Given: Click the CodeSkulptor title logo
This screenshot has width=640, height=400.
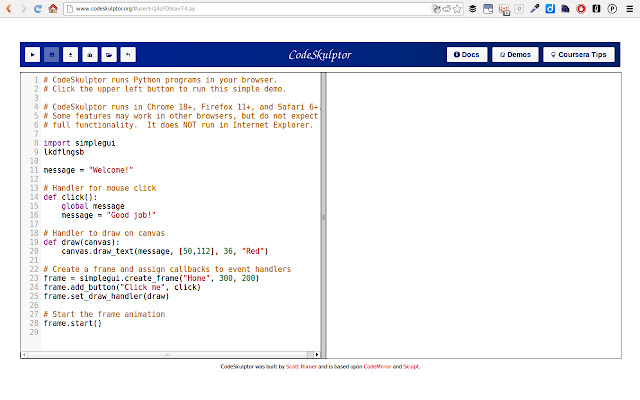Looking at the screenshot, I should pyautogui.click(x=320, y=55).
